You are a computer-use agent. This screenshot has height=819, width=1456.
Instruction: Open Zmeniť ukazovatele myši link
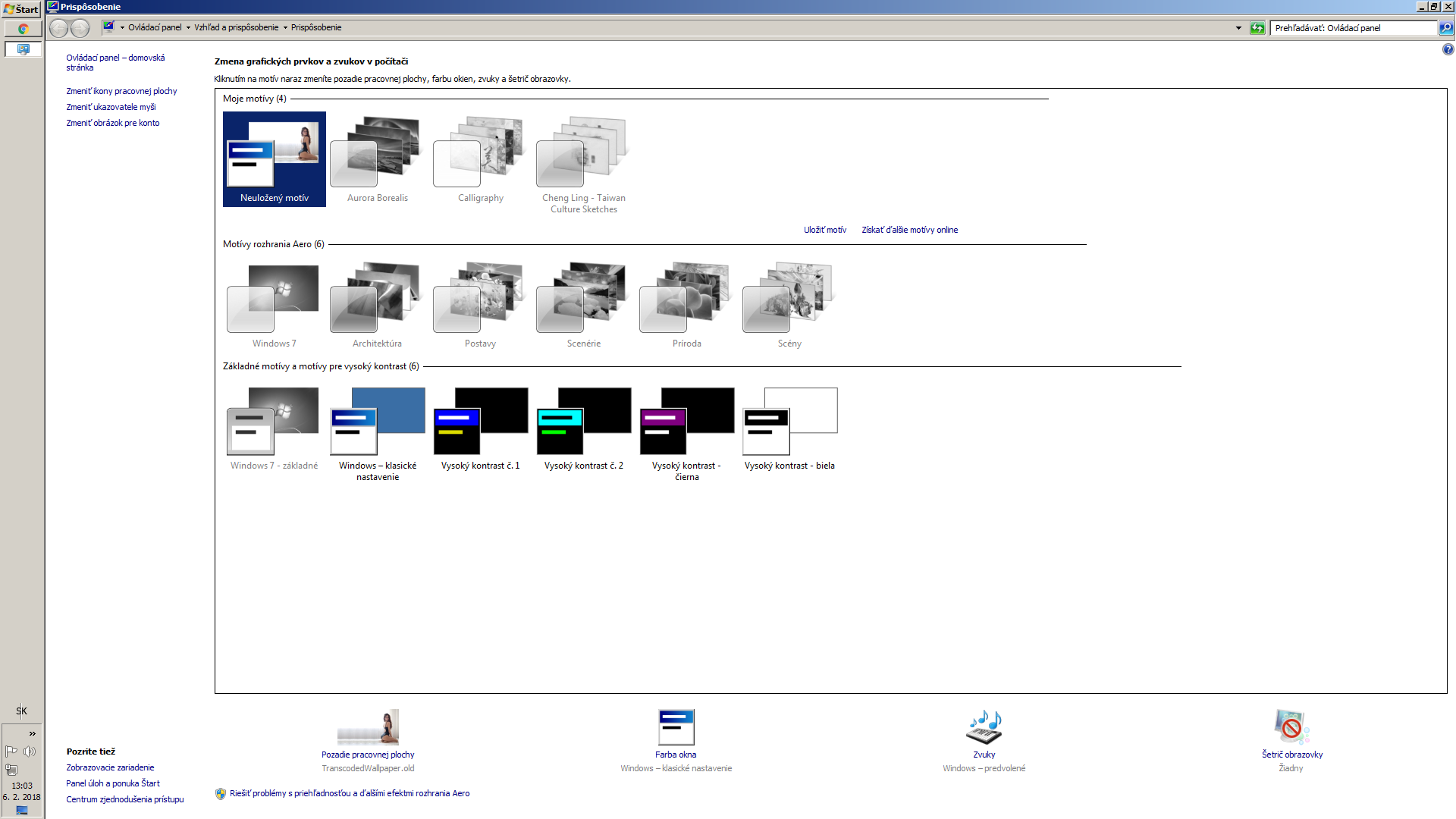(111, 107)
